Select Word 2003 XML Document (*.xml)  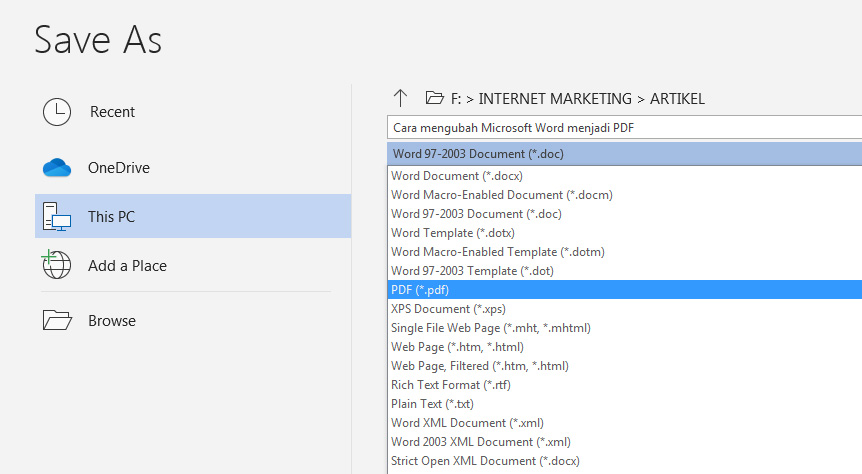pyautogui.click(x=625, y=442)
